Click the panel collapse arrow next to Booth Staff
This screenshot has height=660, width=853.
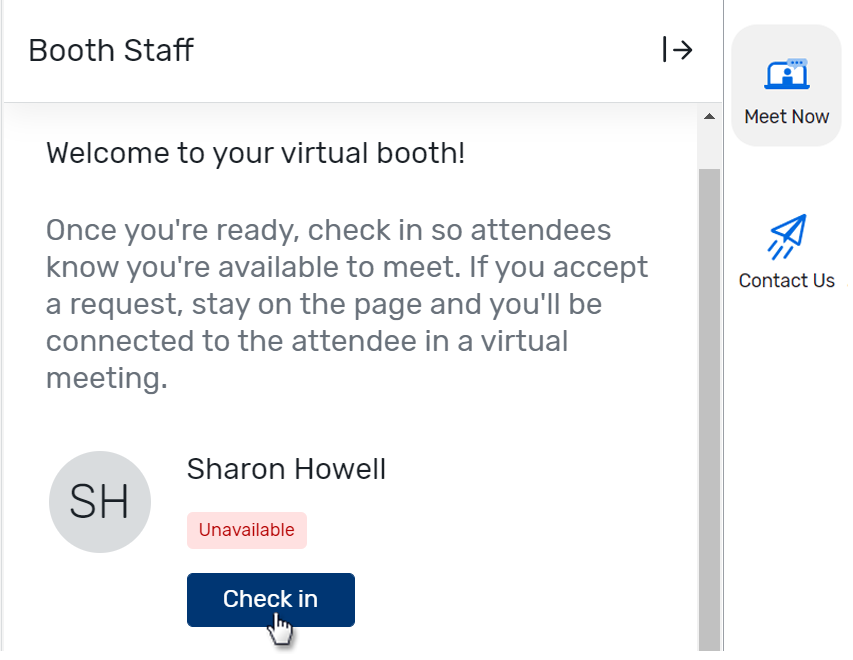[678, 50]
